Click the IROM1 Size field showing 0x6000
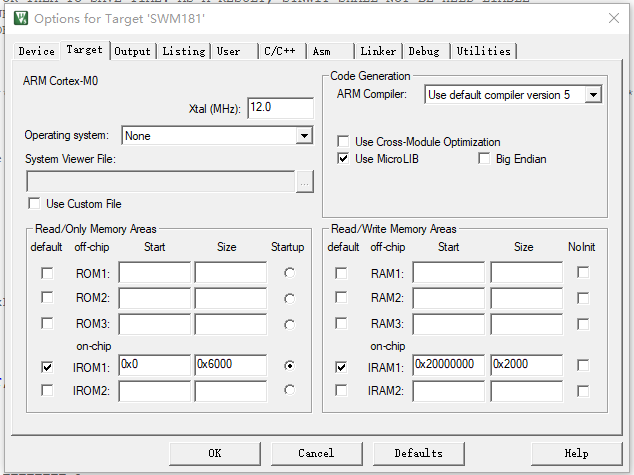The image size is (634, 475). 230,365
